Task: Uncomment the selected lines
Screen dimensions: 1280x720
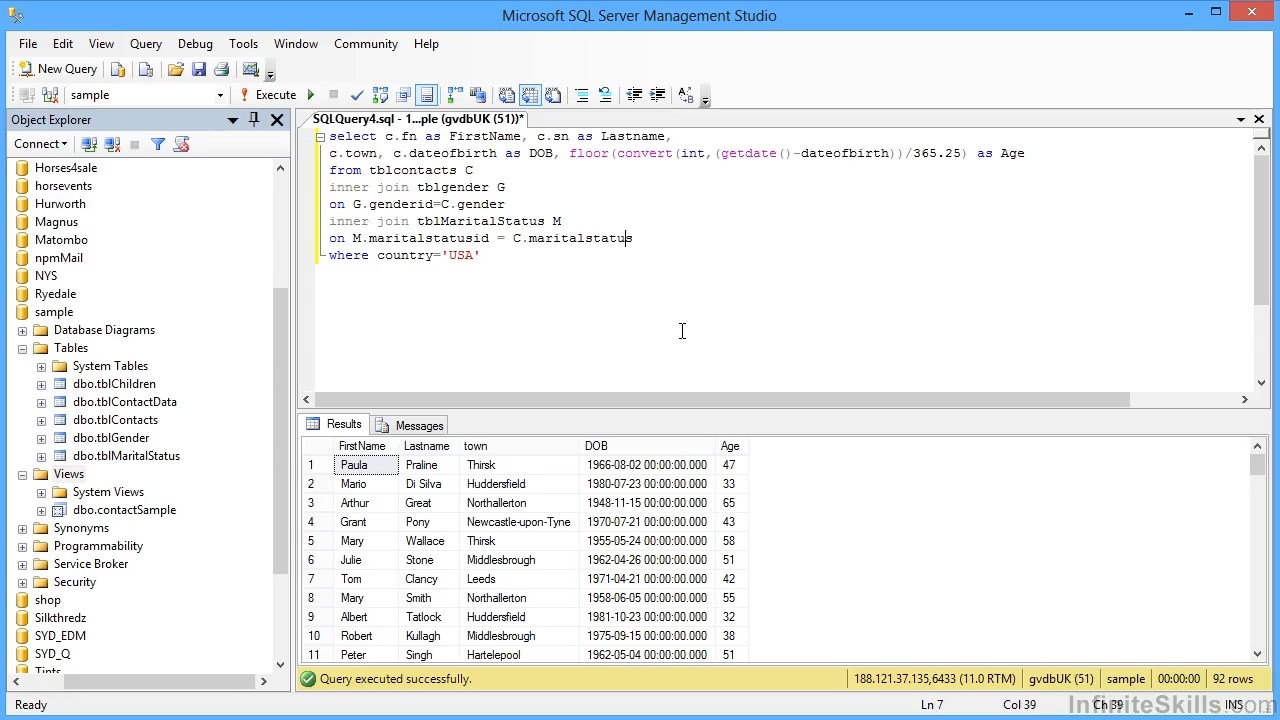Action: (605, 95)
